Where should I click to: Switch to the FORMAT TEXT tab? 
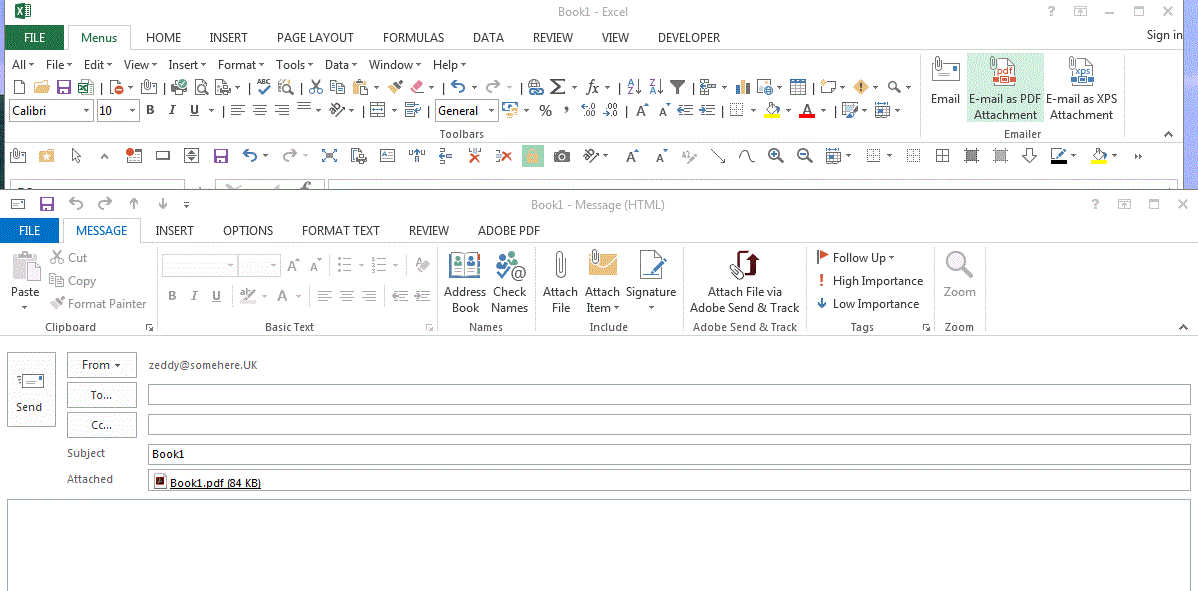(x=340, y=230)
